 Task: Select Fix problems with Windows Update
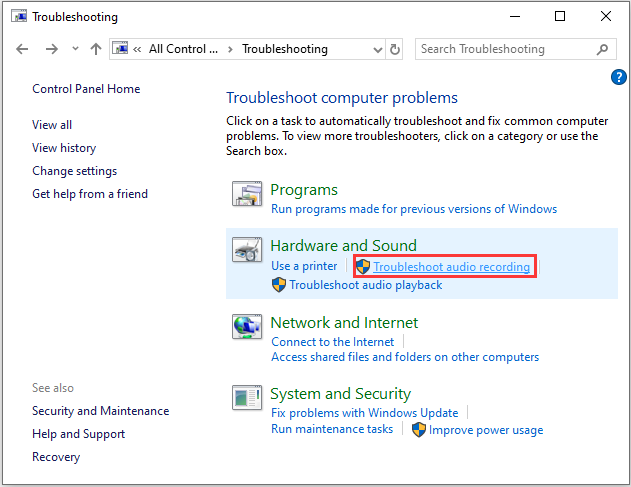pyautogui.click(x=365, y=413)
